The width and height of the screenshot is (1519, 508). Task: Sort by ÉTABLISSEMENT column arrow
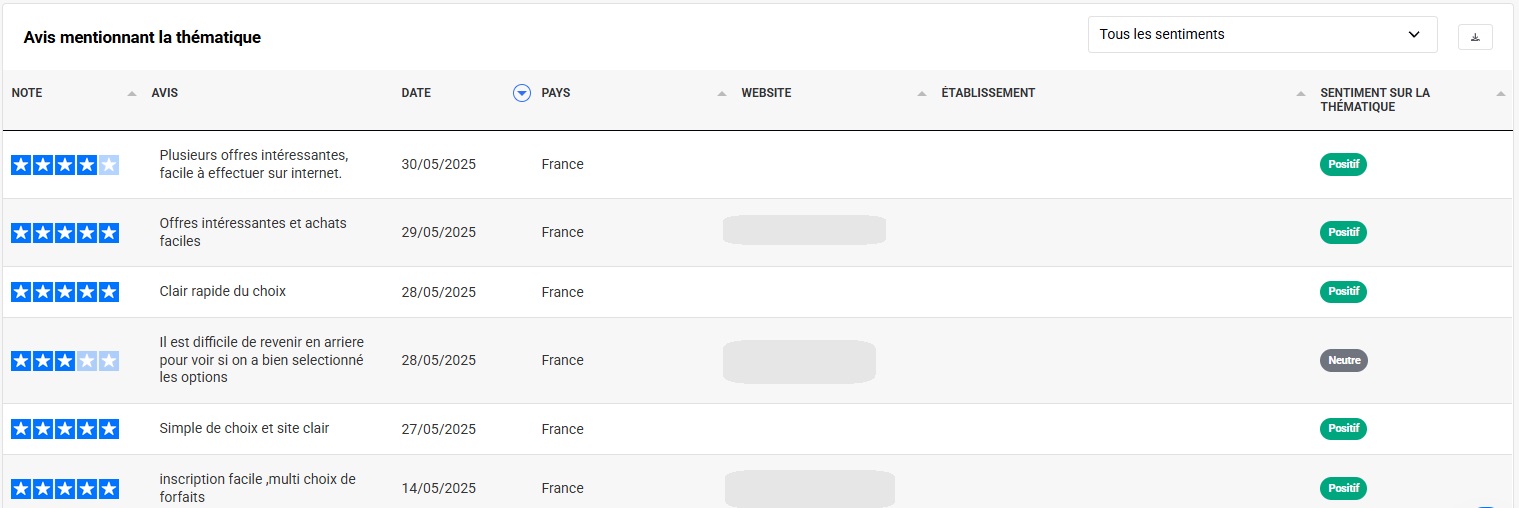click(1300, 94)
